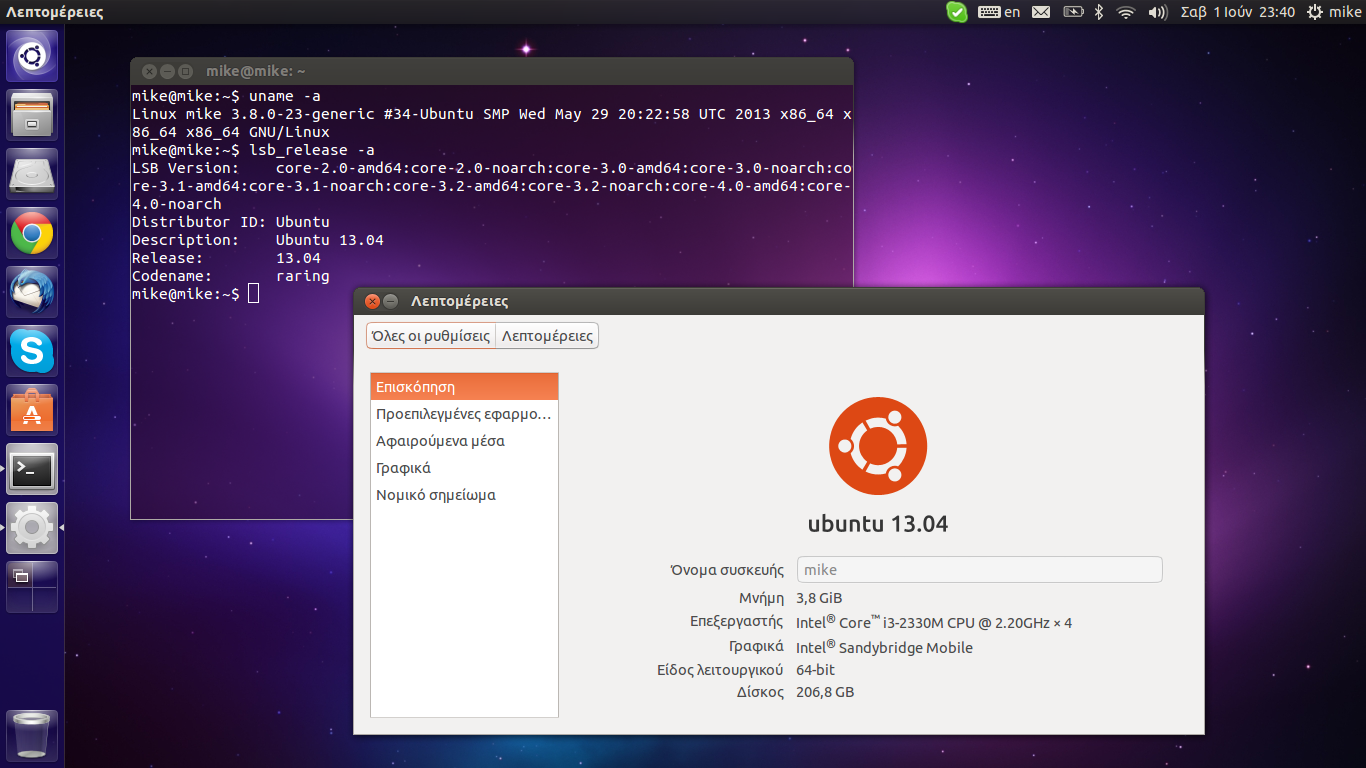Viewport: 1366px width, 768px height.
Task: Click the green checkmark indicator in top panel
Action: (x=957, y=12)
